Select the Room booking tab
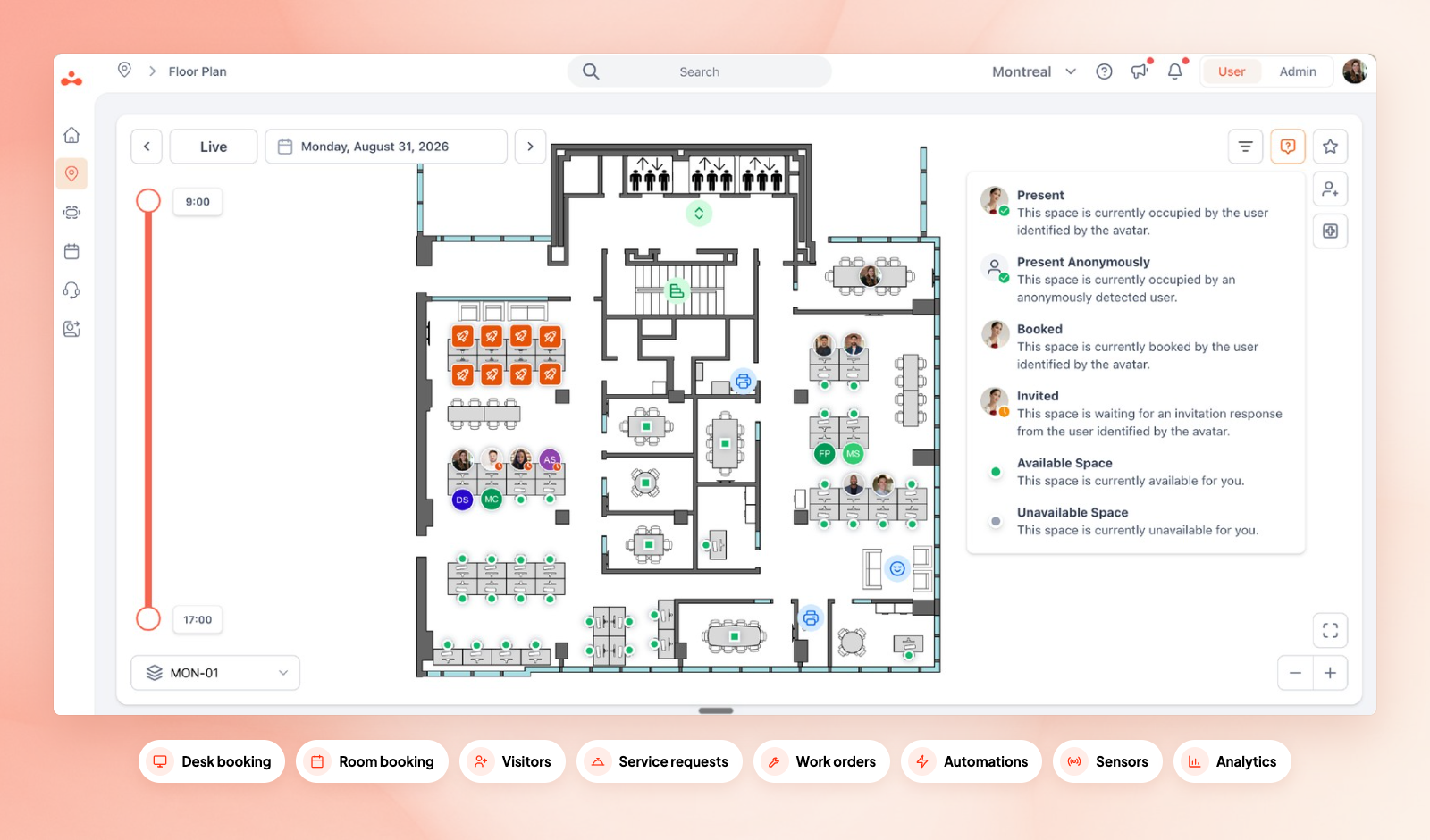The image size is (1430, 840). point(372,761)
